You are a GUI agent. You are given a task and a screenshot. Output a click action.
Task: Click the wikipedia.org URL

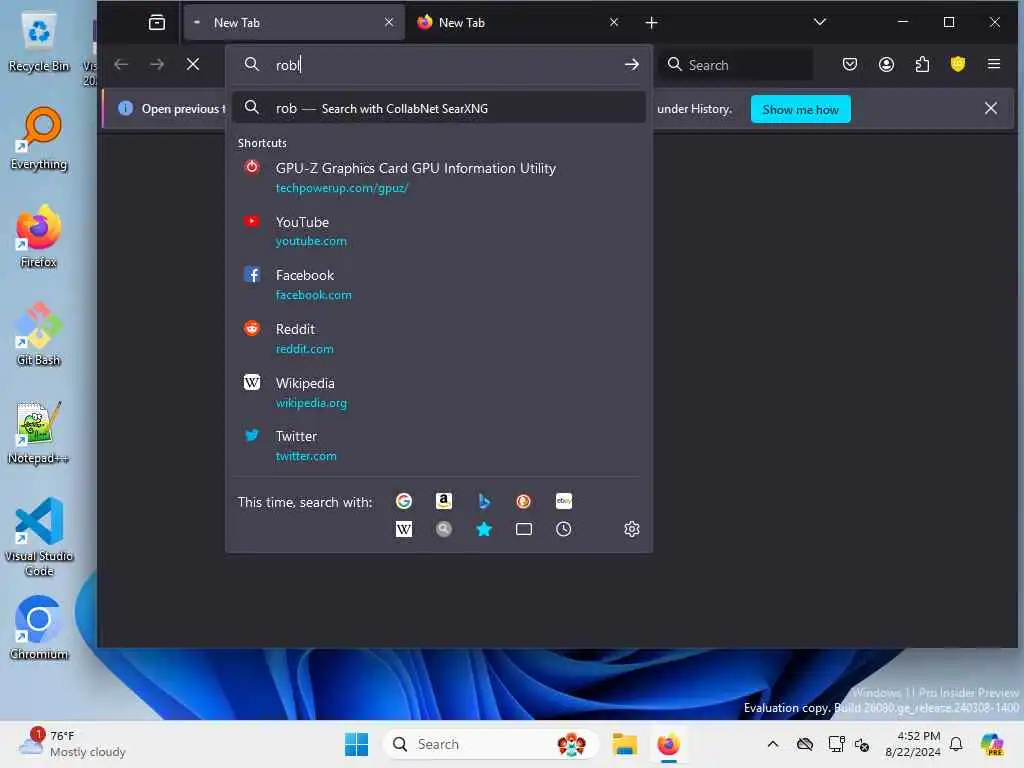(x=312, y=403)
